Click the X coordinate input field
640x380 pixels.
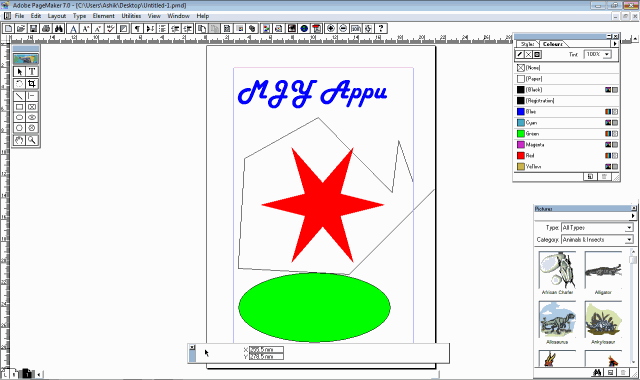266,350
